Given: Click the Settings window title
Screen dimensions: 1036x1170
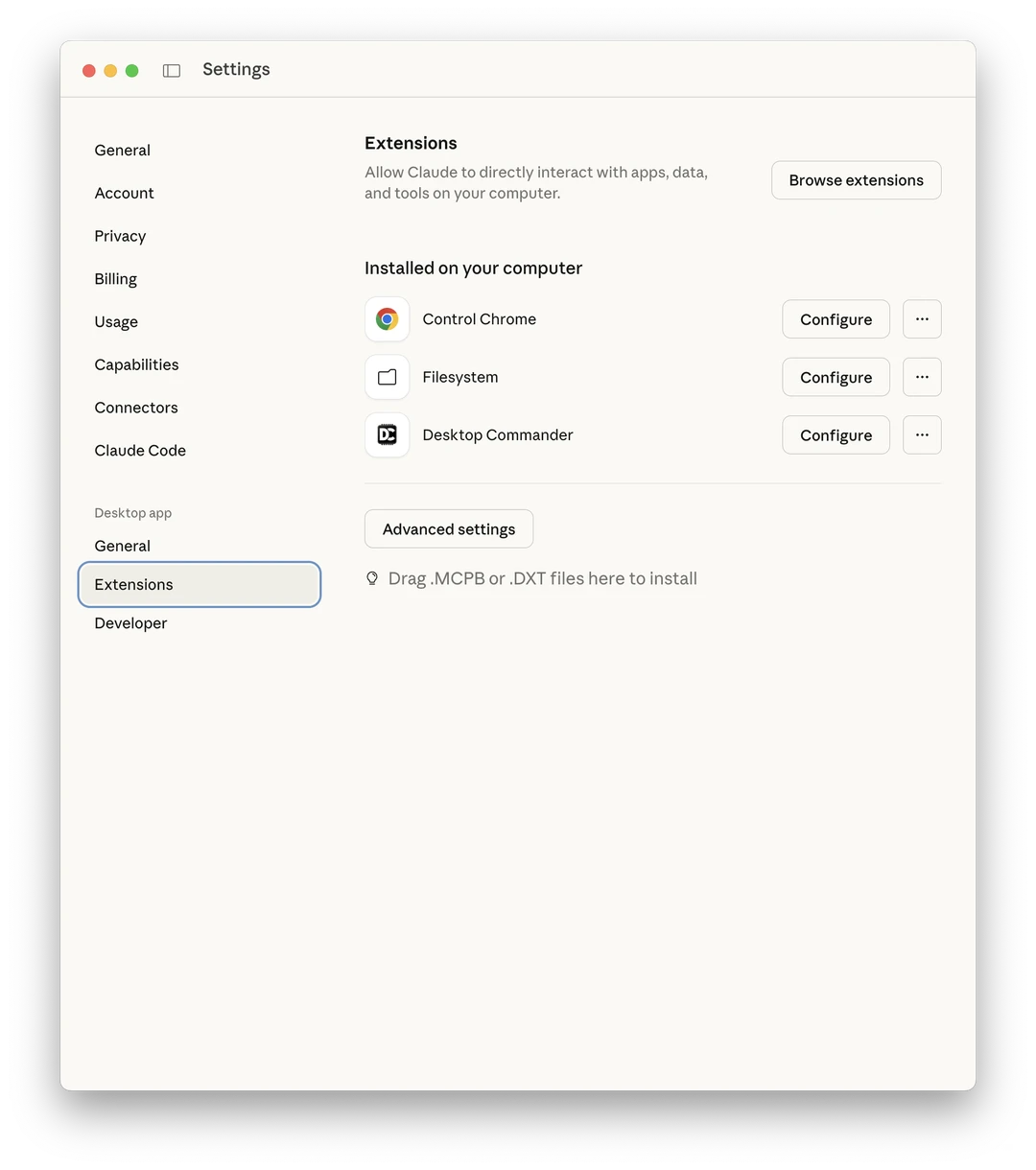Looking at the screenshot, I should (236, 69).
